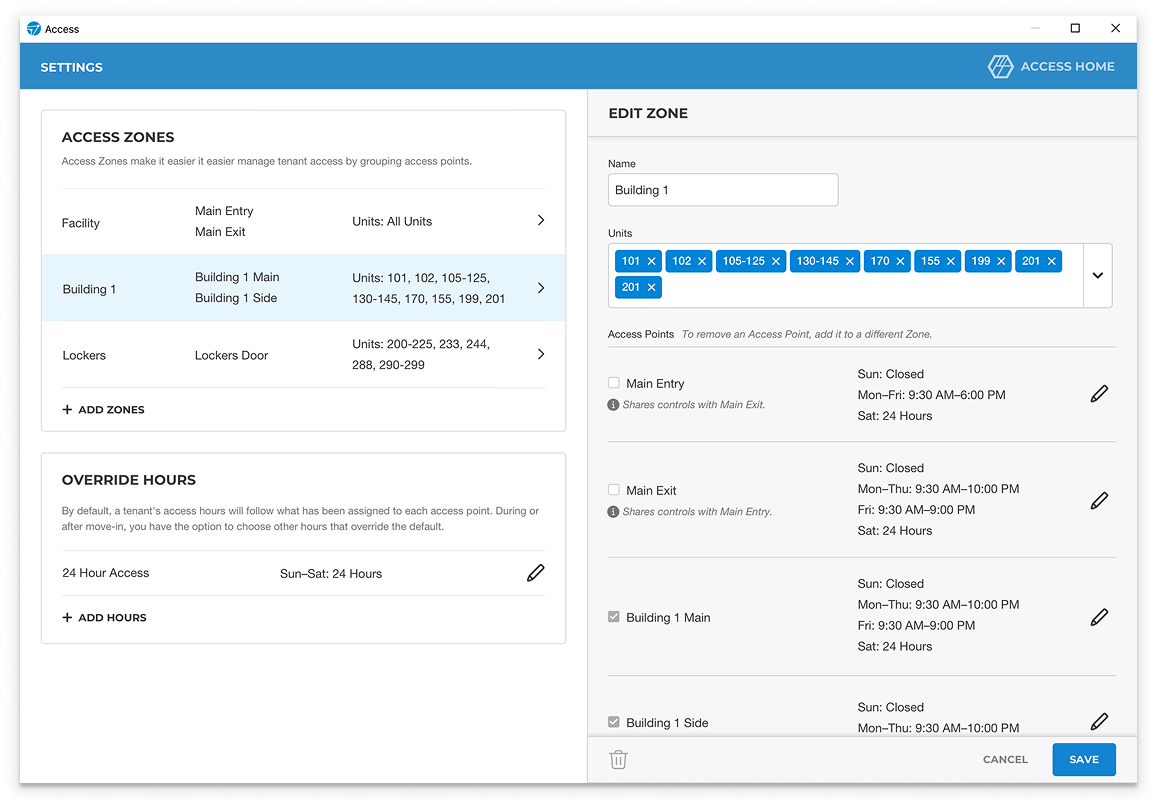Toggle the Building 1 Main checkbox
The image size is (1157, 807).
614,617
